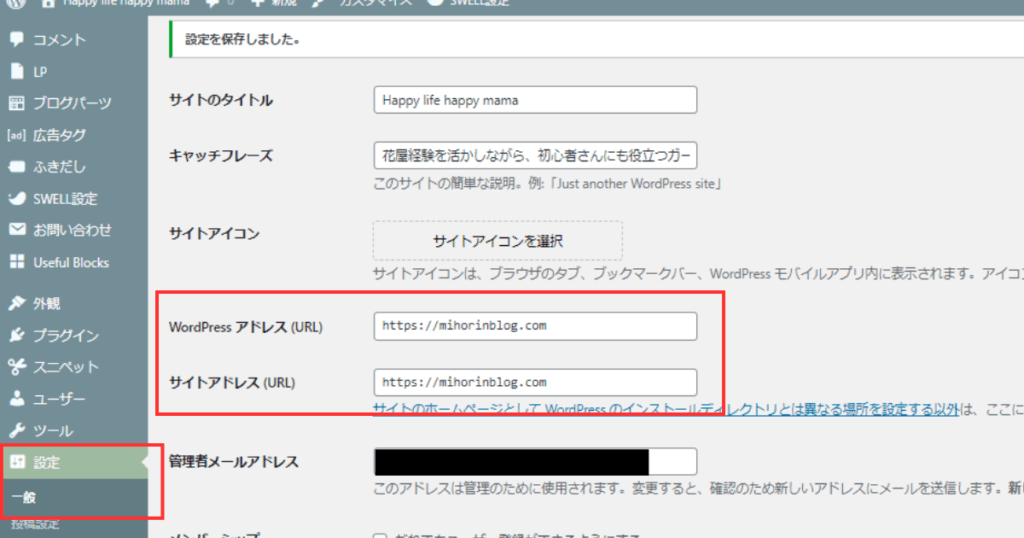
Task: Click the スニペット scissors icon
Action: [x=16, y=367]
